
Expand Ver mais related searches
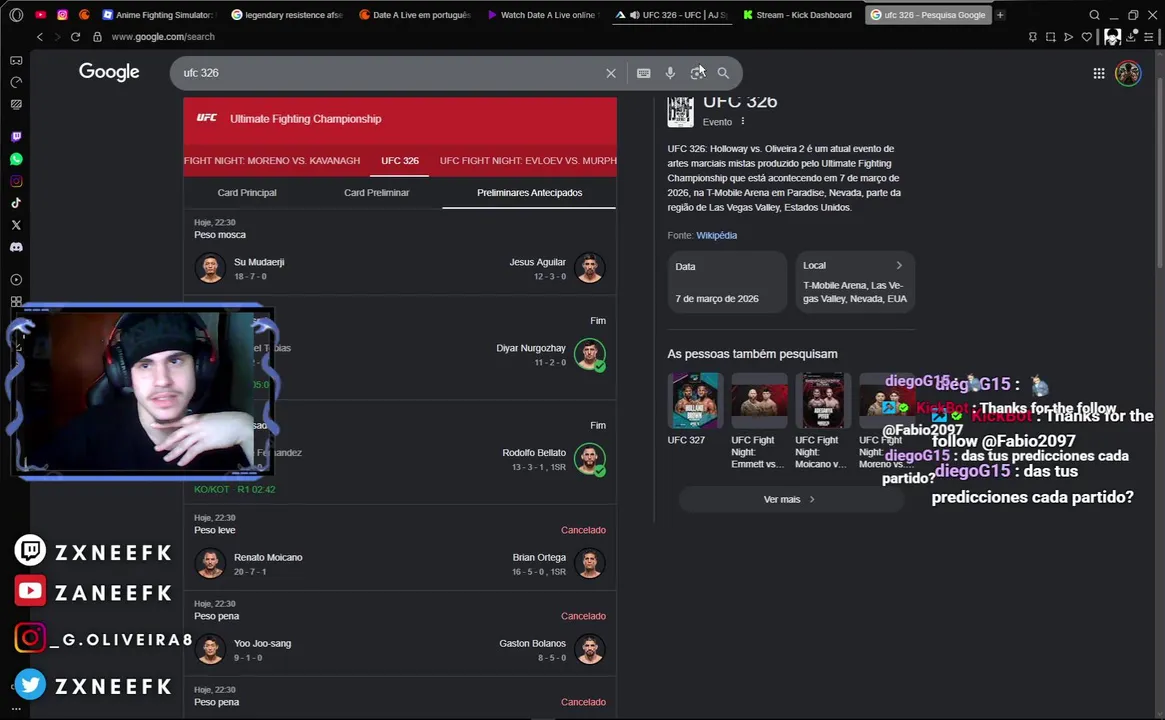click(x=791, y=499)
